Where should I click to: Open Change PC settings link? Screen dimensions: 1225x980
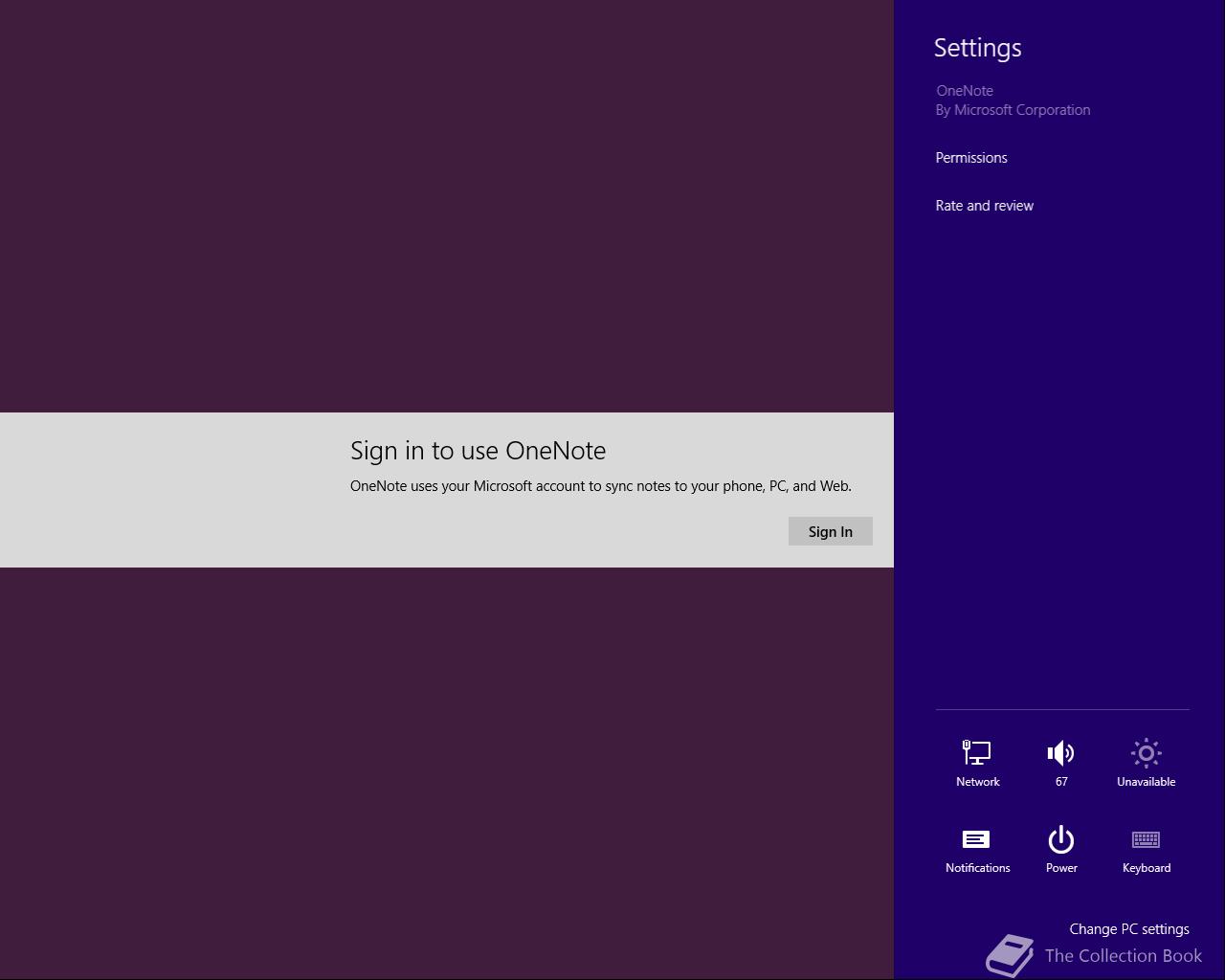click(x=1129, y=928)
